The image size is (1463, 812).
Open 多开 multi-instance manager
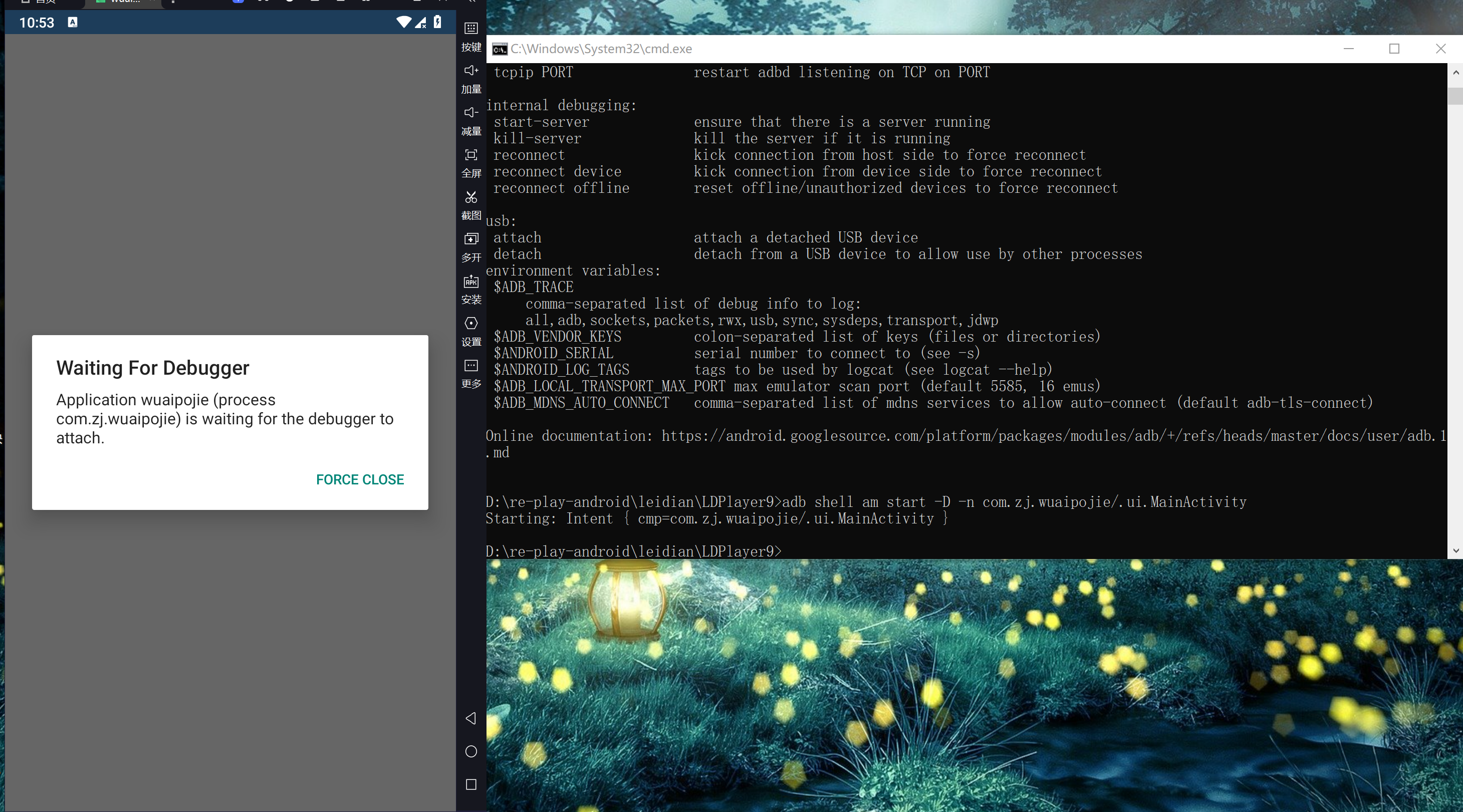(x=471, y=239)
